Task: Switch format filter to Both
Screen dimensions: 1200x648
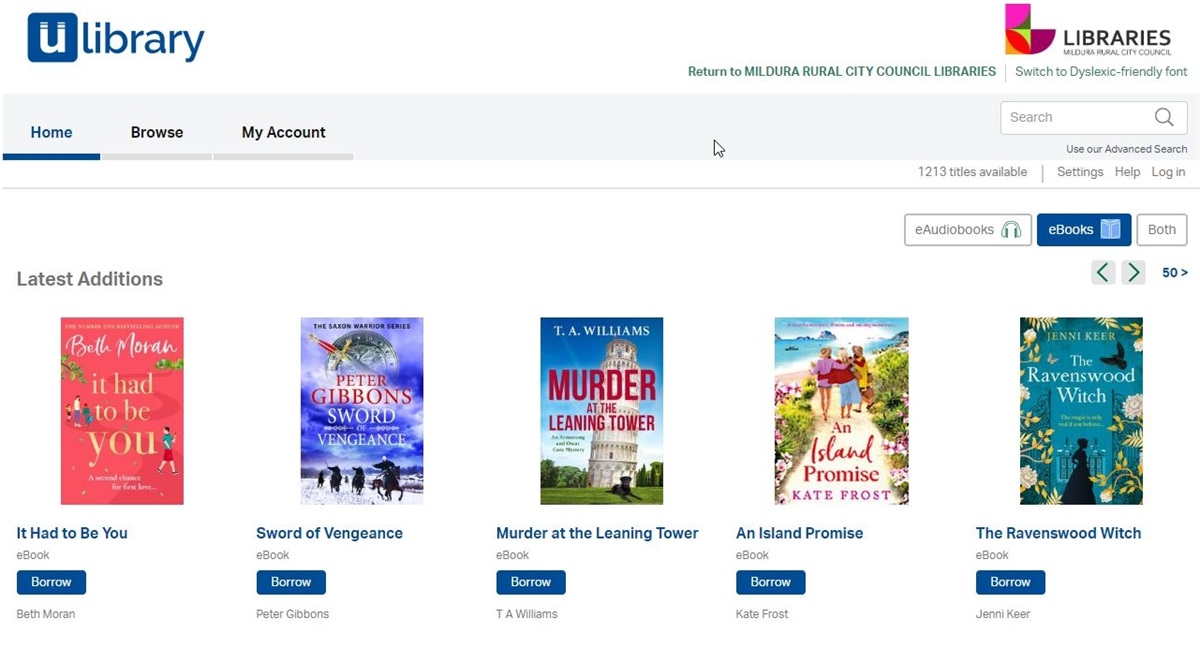Action: pyautogui.click(x=1161, y=229)
